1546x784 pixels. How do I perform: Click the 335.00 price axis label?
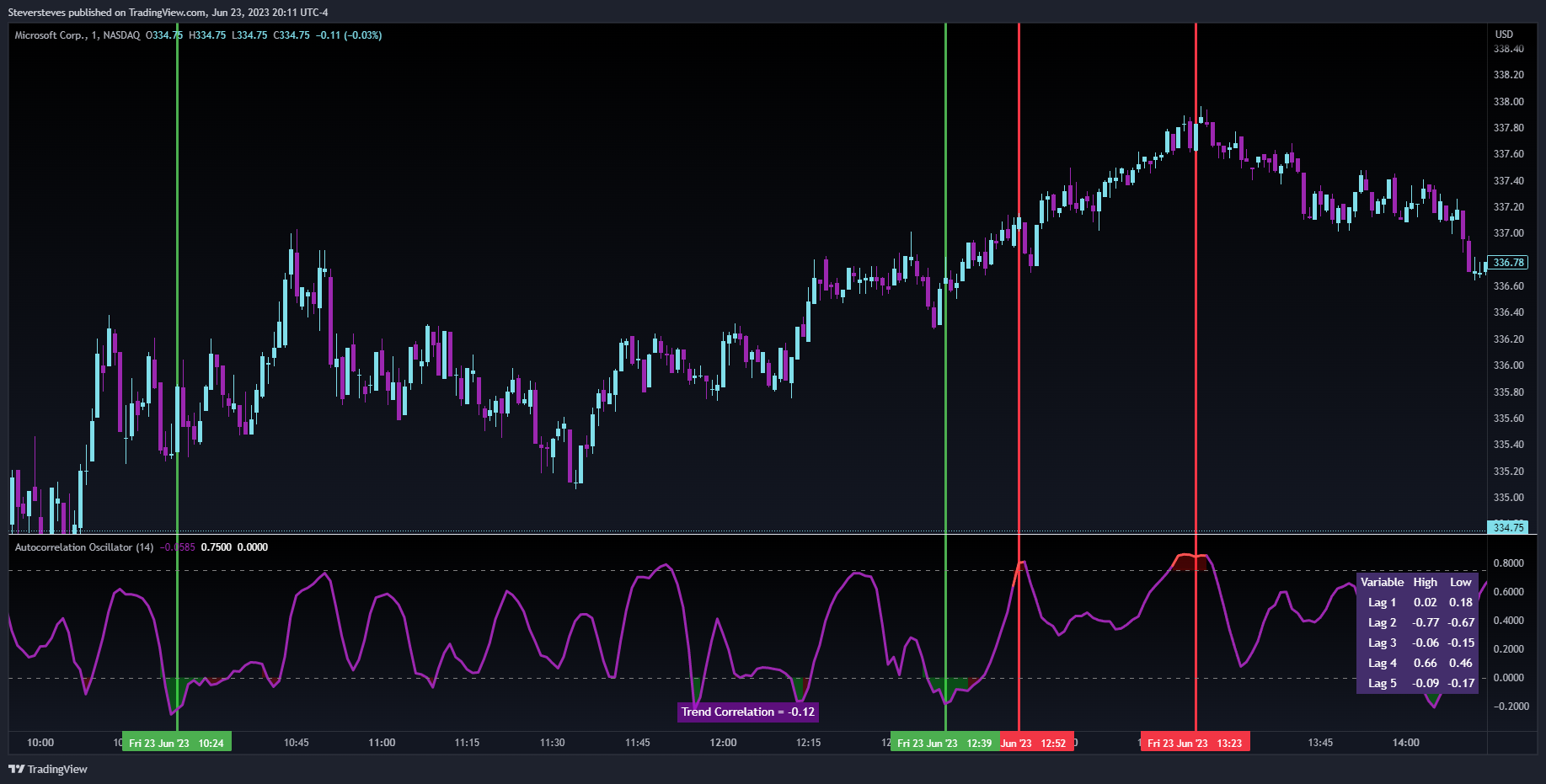click(x=1508, y=498)
